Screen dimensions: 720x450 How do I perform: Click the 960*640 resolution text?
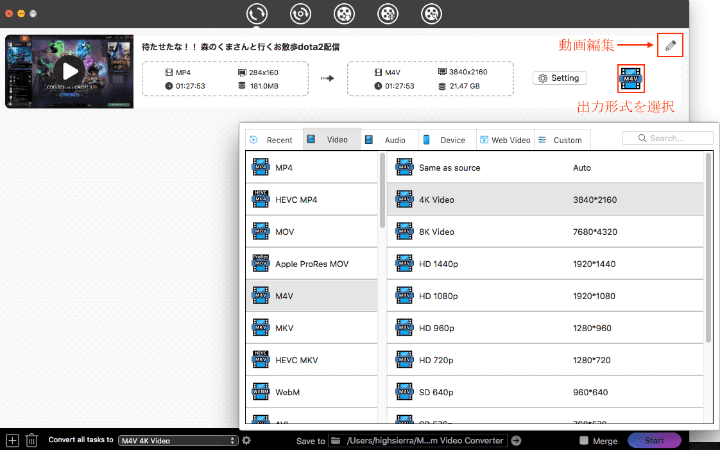(x=590, y=392)
